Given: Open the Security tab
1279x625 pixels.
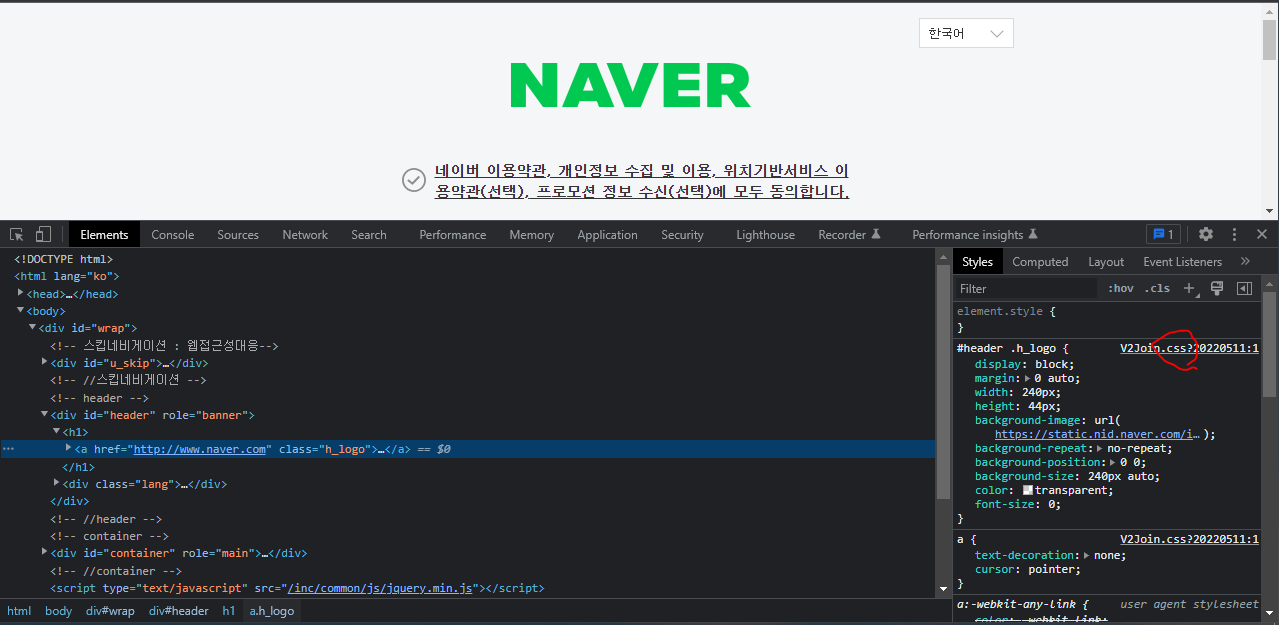Looking at the screenshot, I should click(x=682, y=234).
